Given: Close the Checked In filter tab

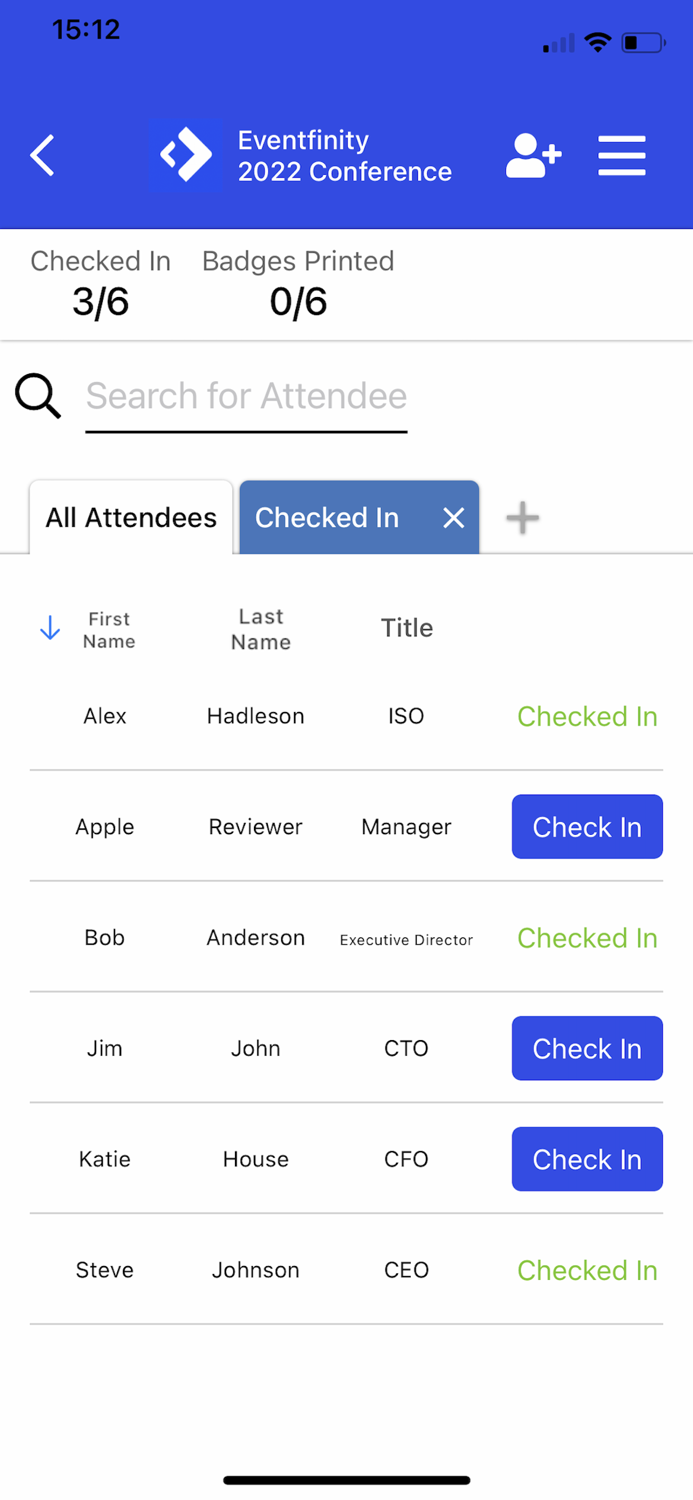Looking at the screenshot, I should click(x=453, y=517).
